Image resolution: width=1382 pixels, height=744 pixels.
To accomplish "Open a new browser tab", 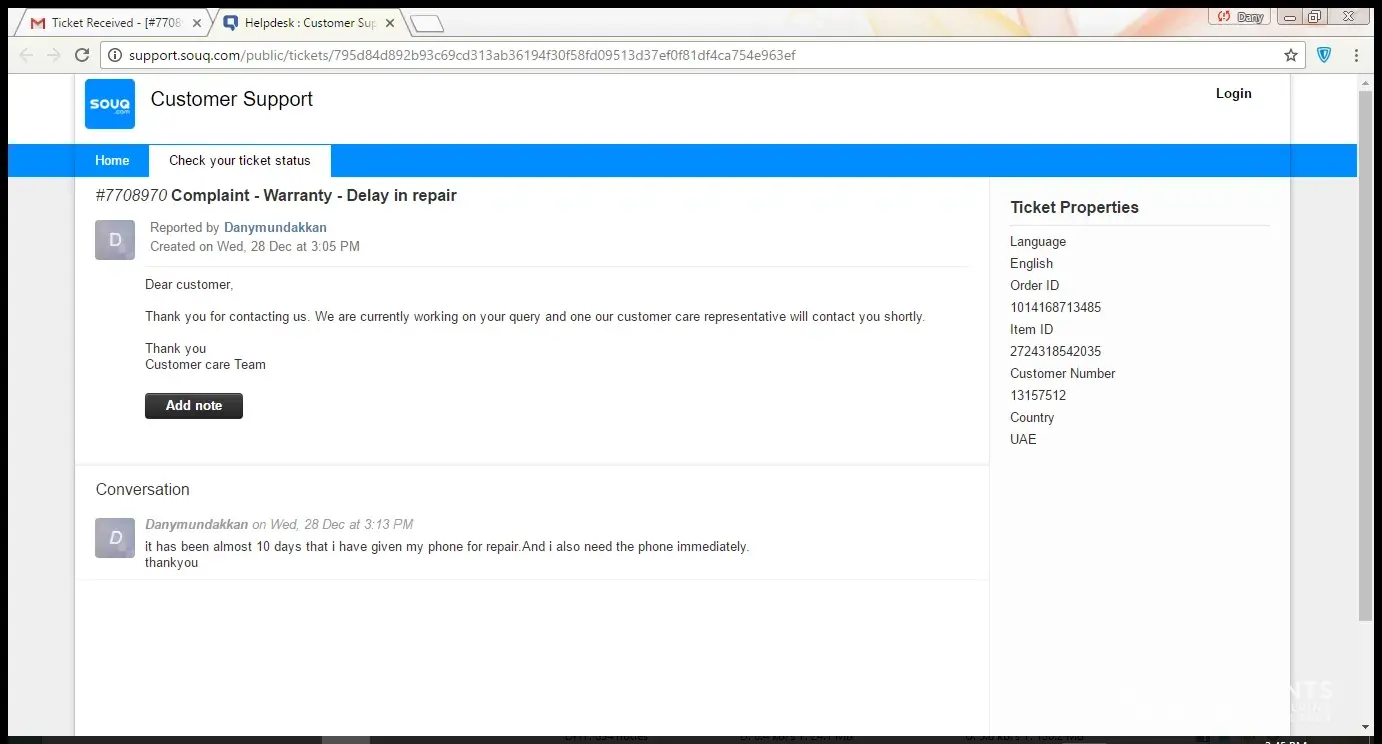I will point(427,24).
